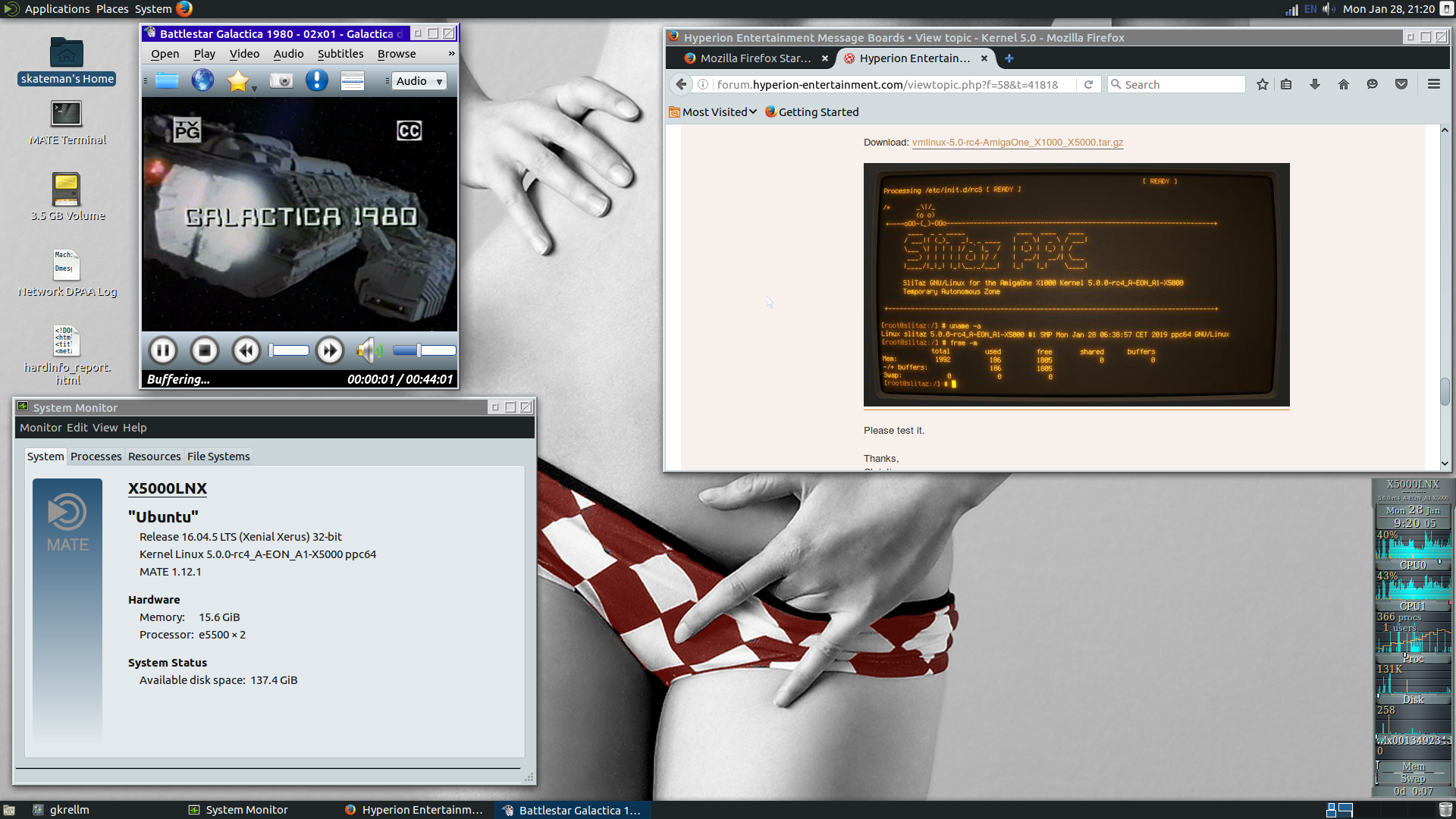Click the skip forward button in VLC
This screenshot has width=1456, height=819.
click(x=329, y=350)
